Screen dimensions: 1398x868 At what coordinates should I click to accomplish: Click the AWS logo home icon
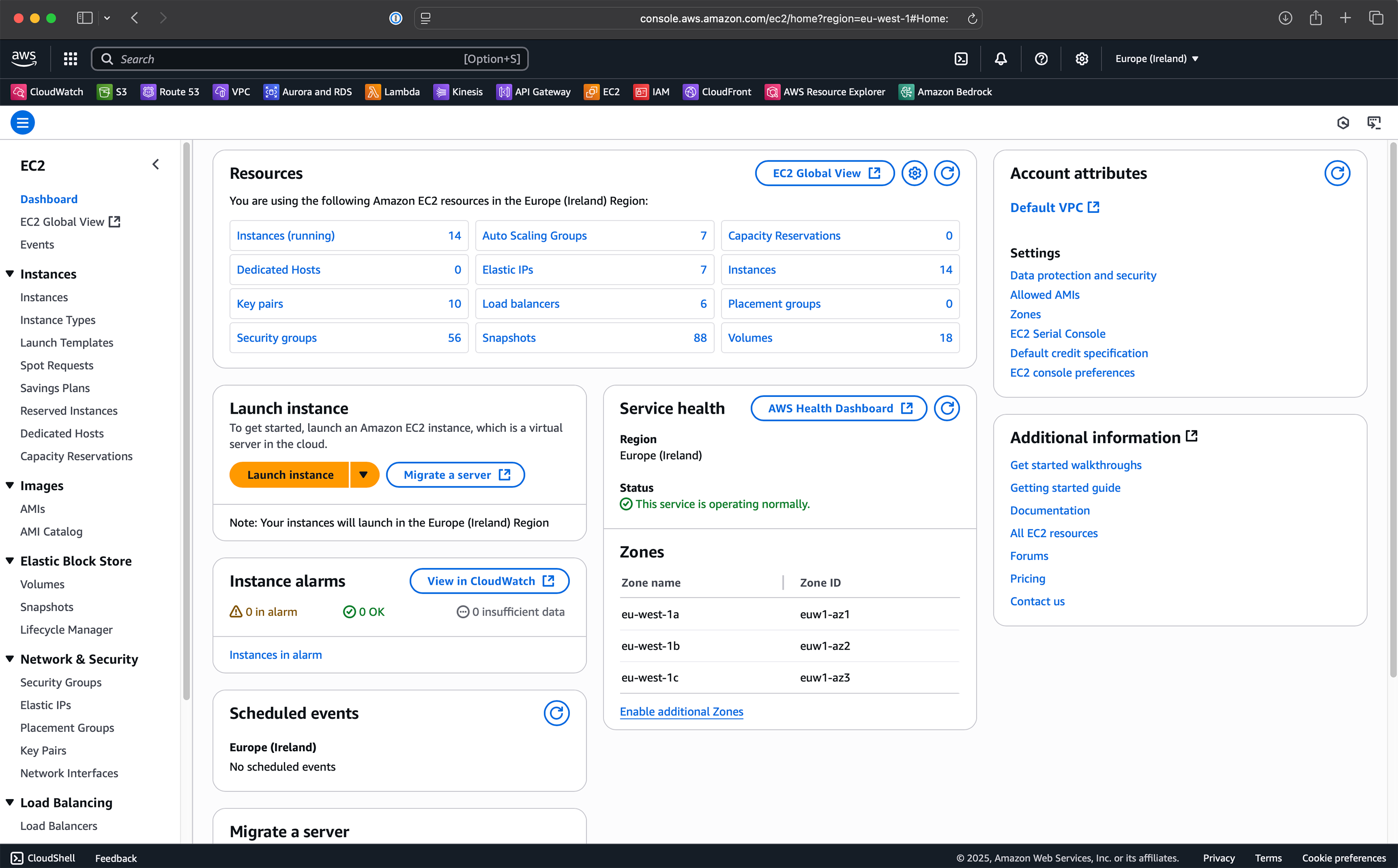[24, 58]
